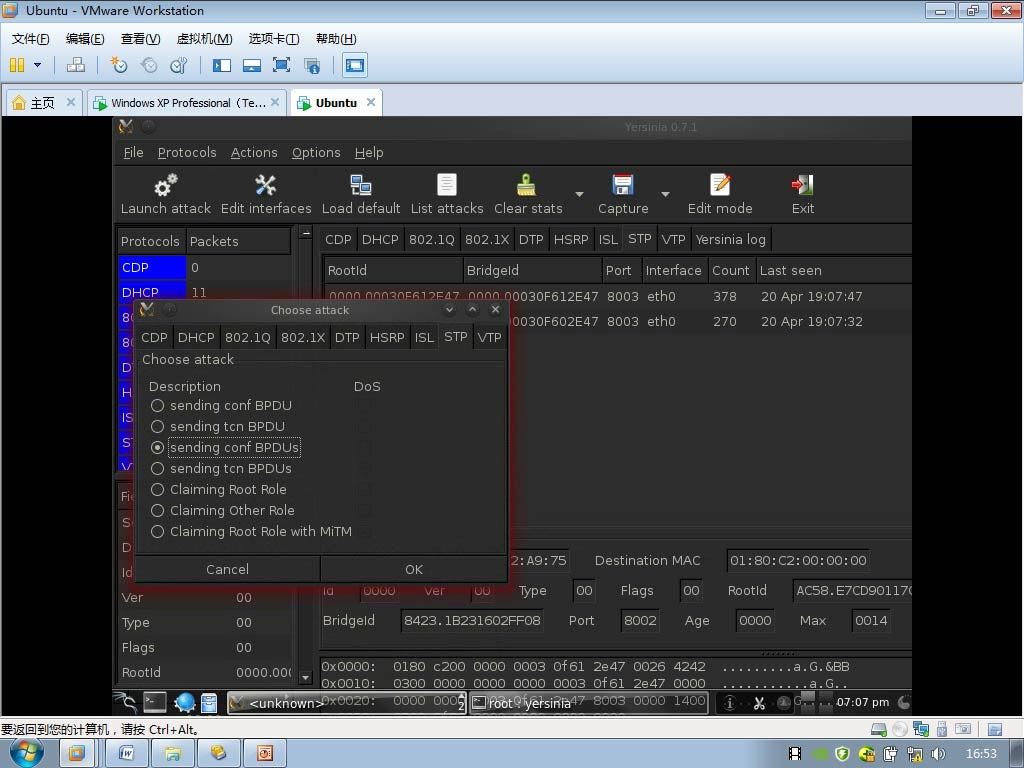Enter full screen mode via VMware toolbar icon
Viewport: 1024px width, 768px height.
[281, 65]
